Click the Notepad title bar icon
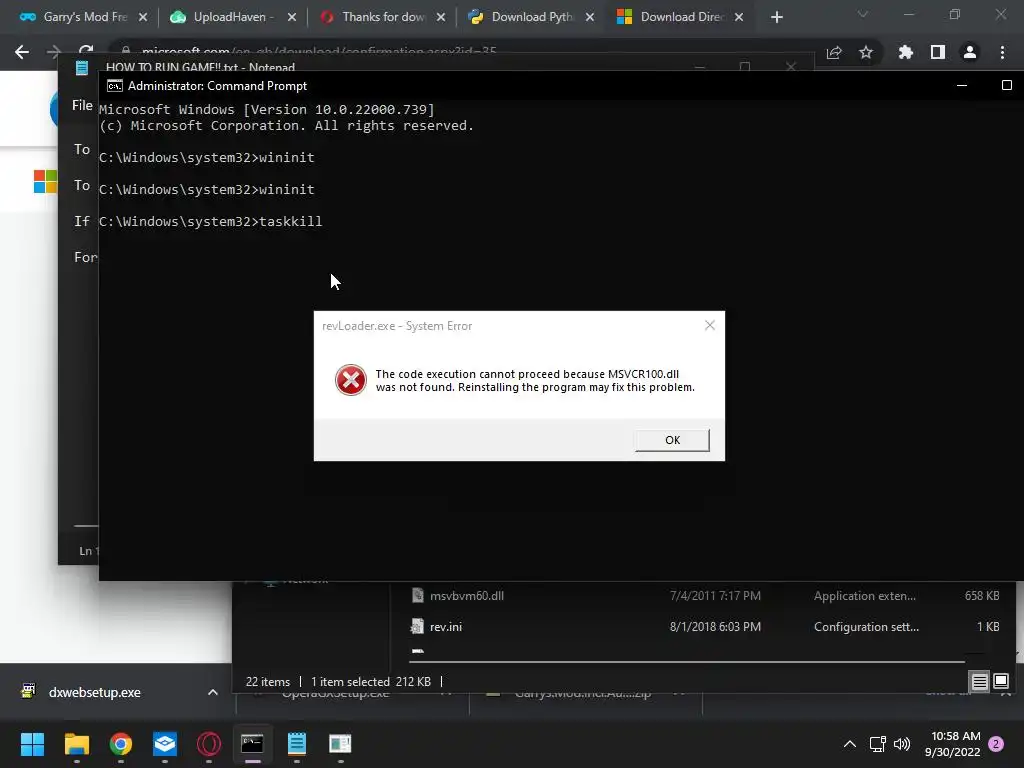Screen dimensions: 1024x768 pyautogui.click(x=82, y=67)
